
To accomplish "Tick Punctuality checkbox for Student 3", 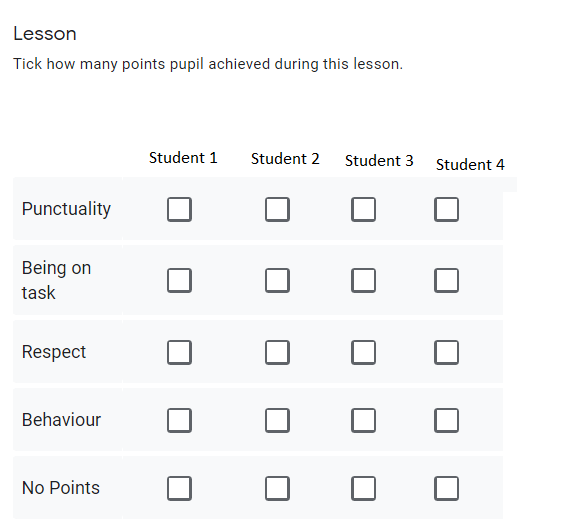I will pos(364,209).
